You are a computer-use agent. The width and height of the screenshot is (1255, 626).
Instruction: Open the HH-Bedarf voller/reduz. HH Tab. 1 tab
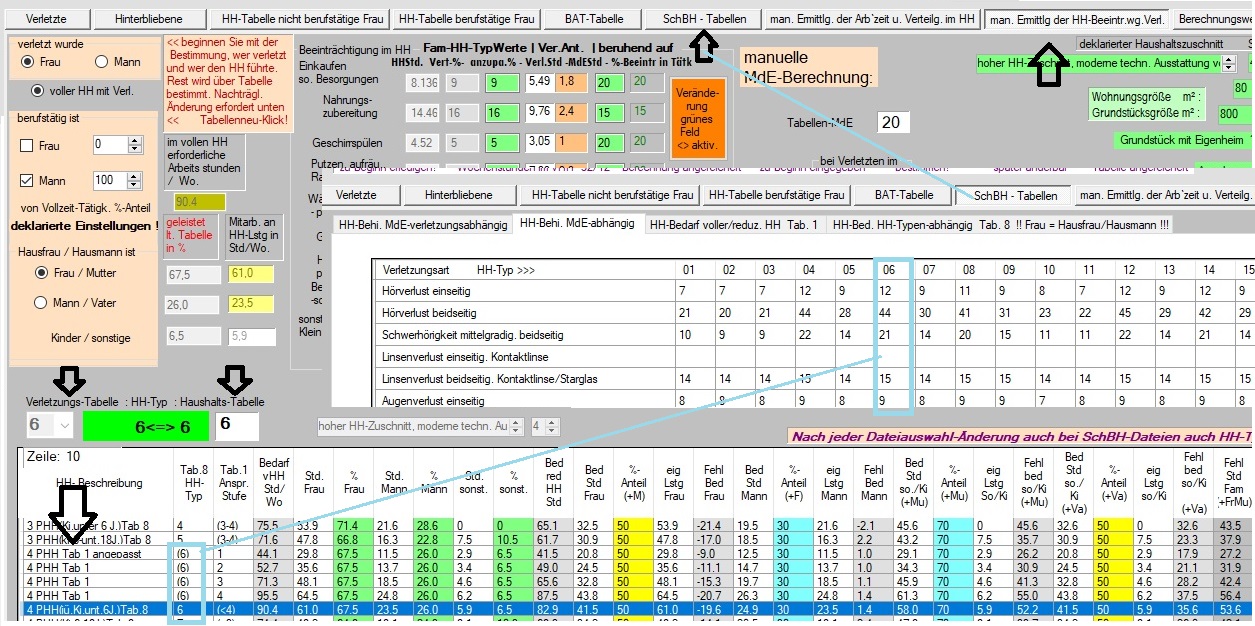pyautogui.click(x=733, y=225)
